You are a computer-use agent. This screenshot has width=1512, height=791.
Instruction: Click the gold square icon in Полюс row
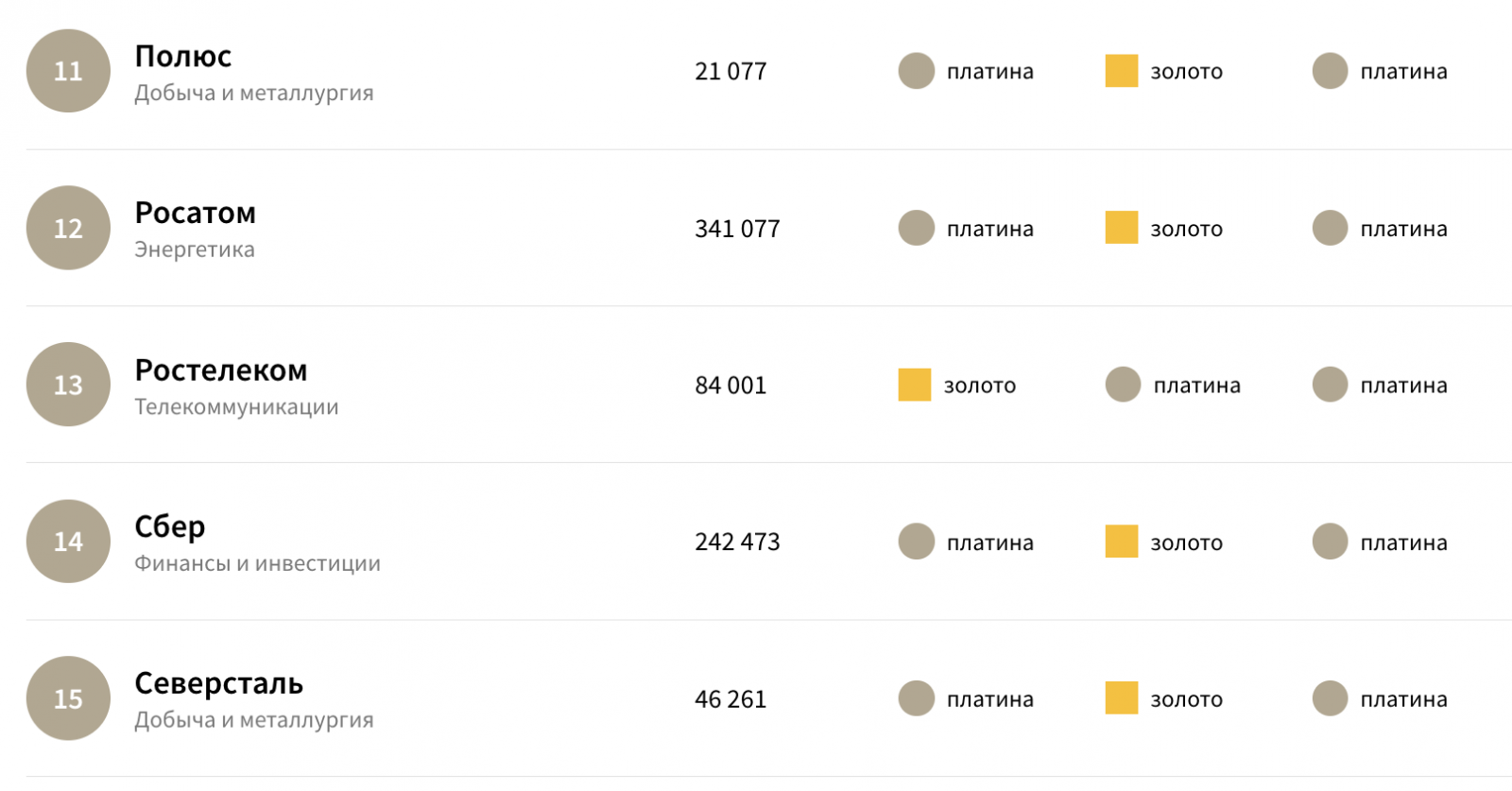(x=1121, y=71)
